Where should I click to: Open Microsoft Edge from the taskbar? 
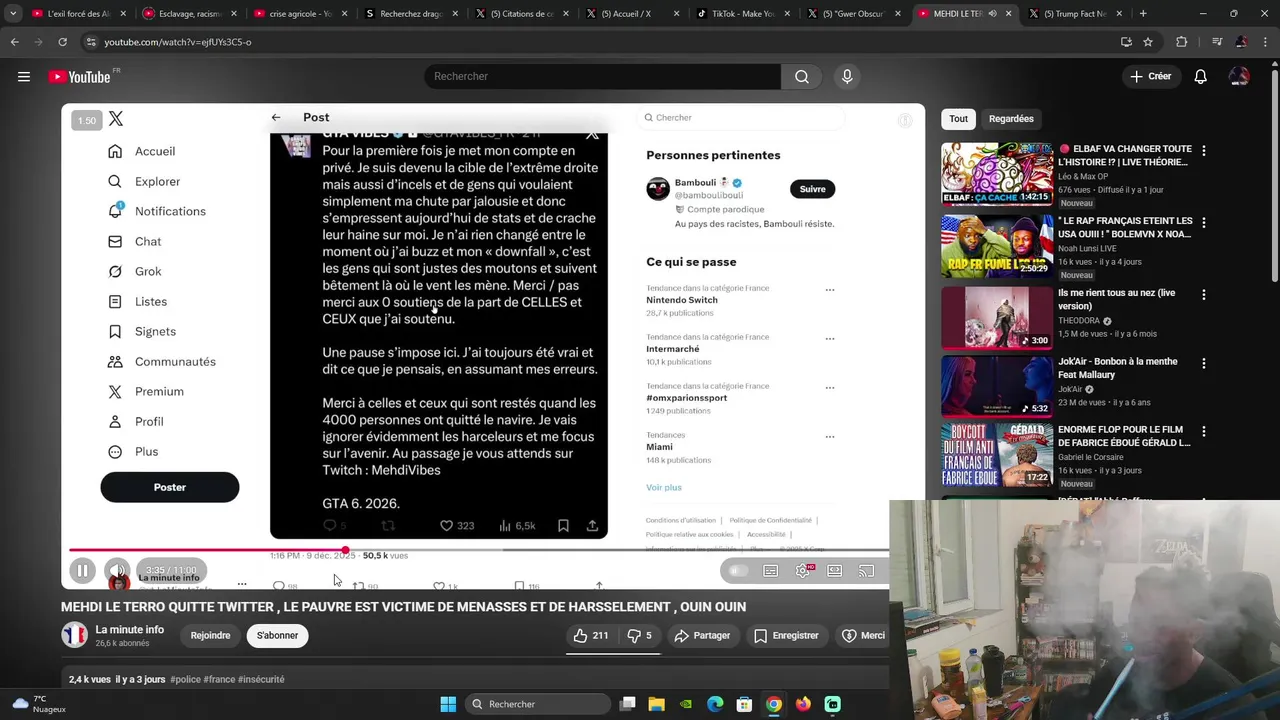pos(715,704)
